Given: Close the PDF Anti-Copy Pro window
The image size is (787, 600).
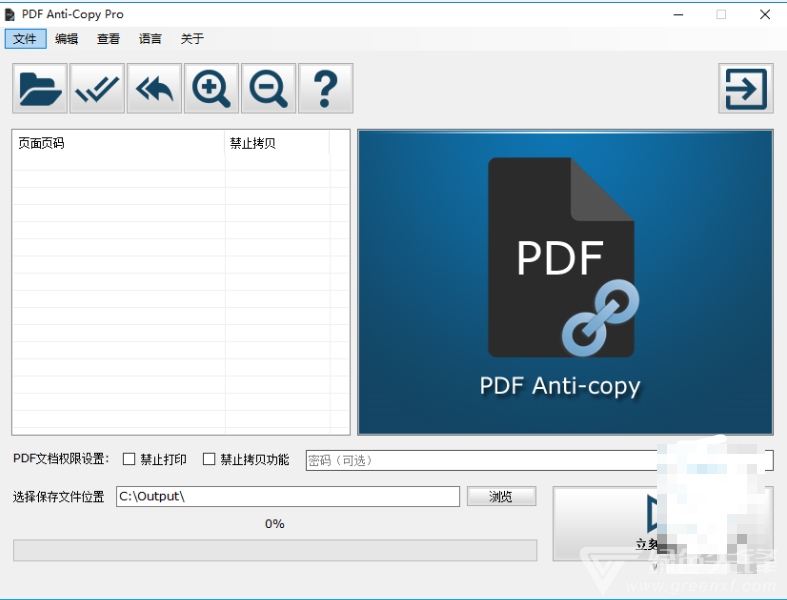Looking at the screenshot, I should pyautogui.click(x=764, y=15).
